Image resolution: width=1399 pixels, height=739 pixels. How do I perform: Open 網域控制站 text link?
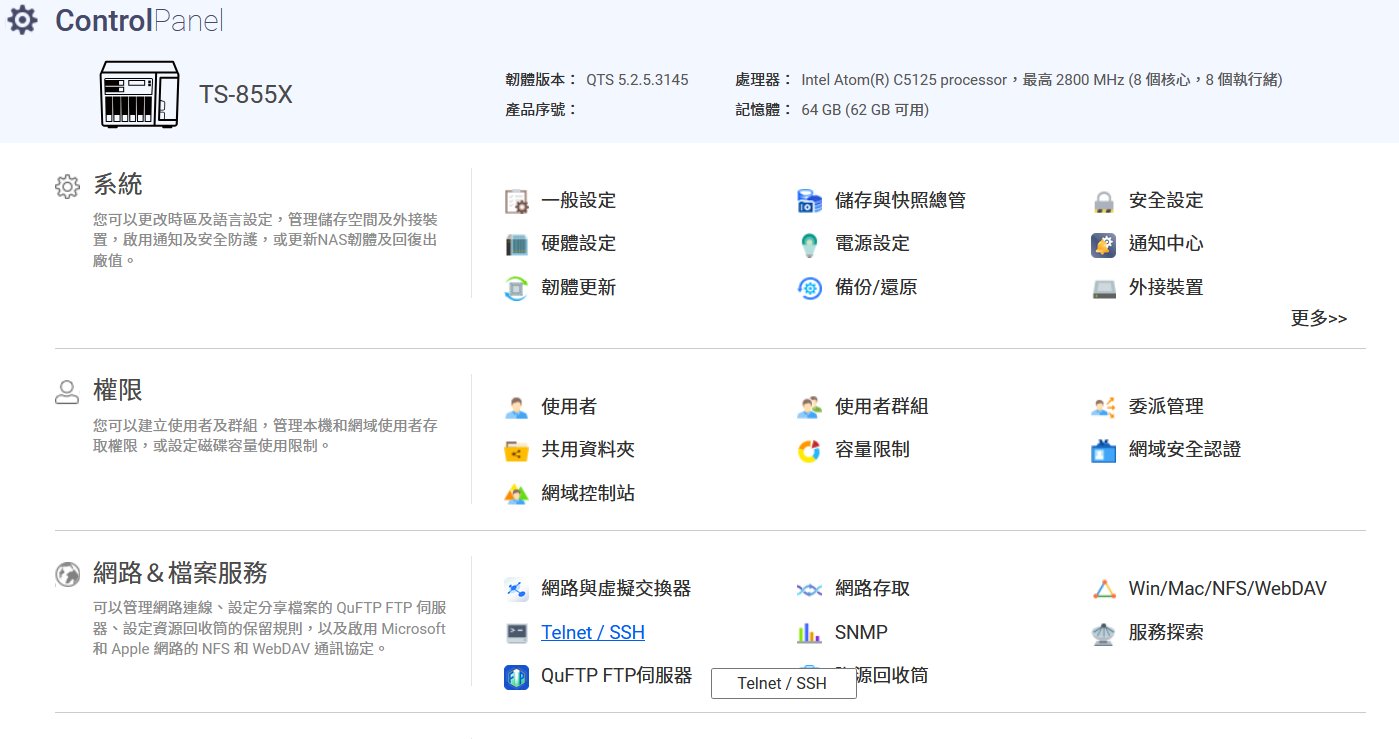point(588,494)
